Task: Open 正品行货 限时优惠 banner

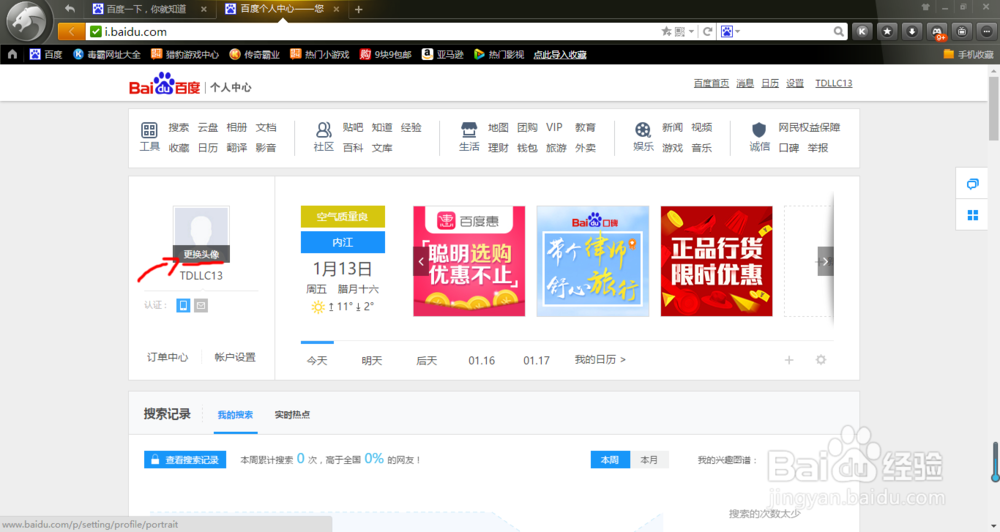Action: [716, 261]
